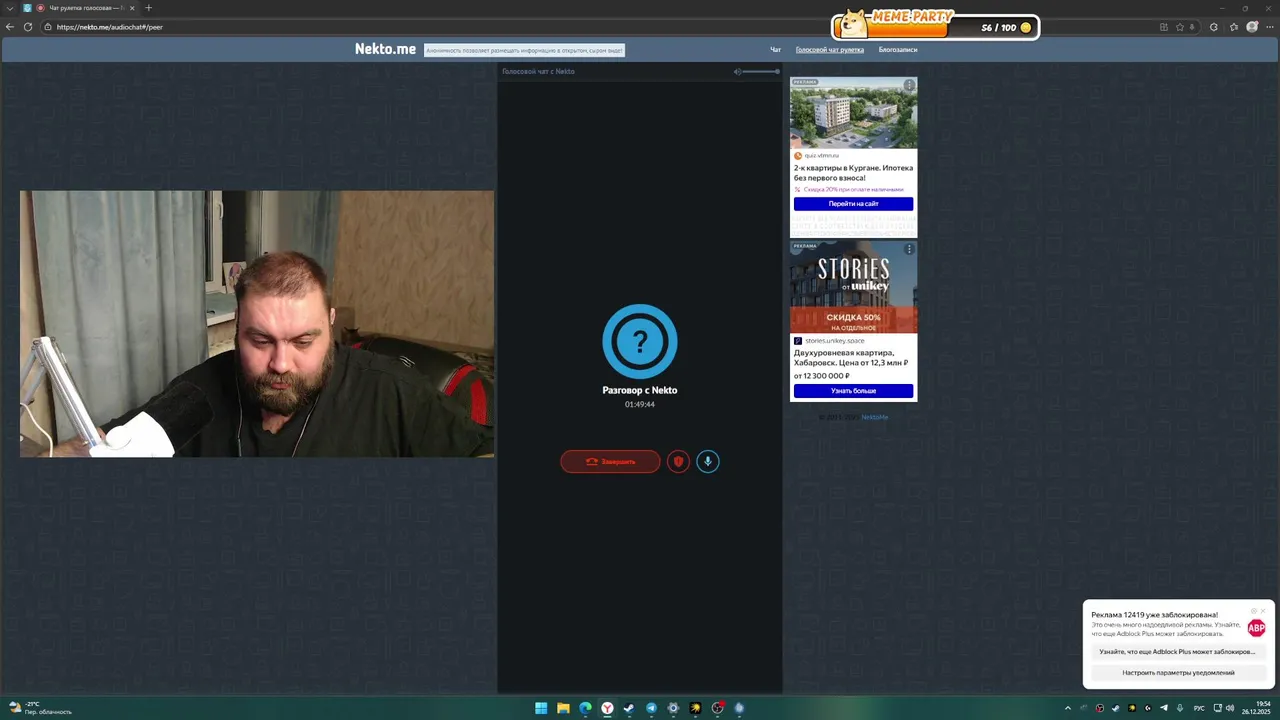Click the STORIES от unikey ad banner image
Screen dimensions: 1280x720
coord(853,287)
